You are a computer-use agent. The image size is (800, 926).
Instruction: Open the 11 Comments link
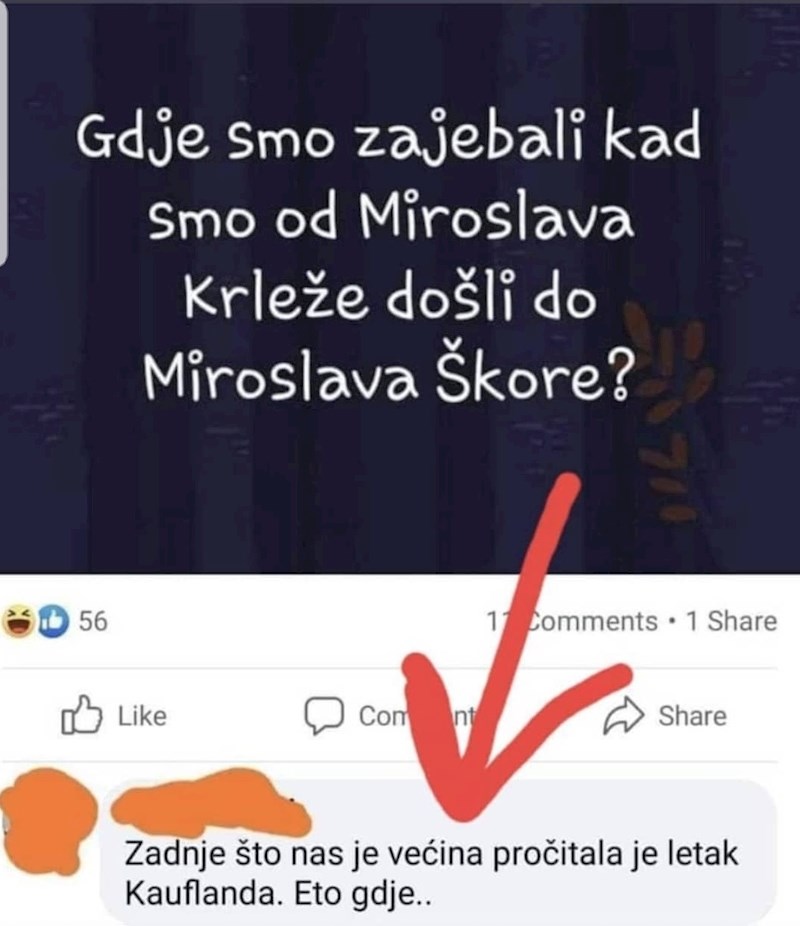(571, 621)
